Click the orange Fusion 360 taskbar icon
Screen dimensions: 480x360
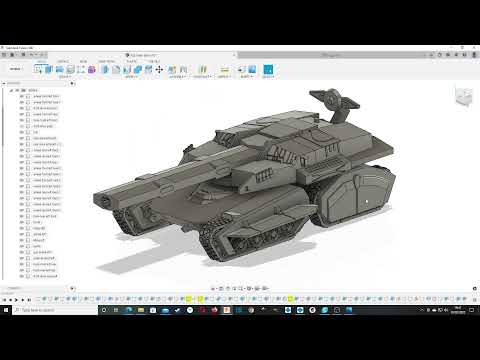[227, 310]
